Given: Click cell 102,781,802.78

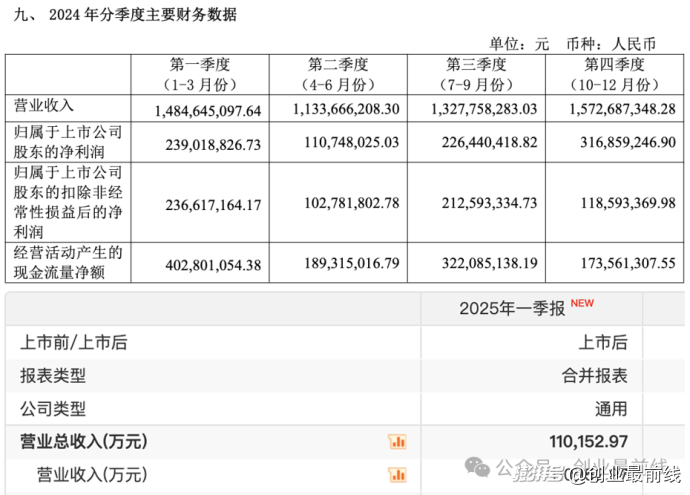Looking at the screenshot, I should pyautogui.click(x=352, y=203).
